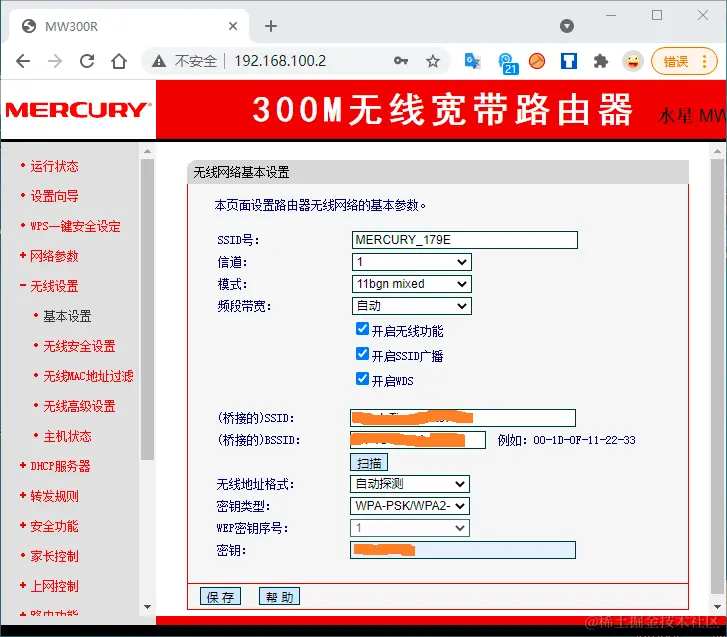Select the MW300R browser tab

129,26
